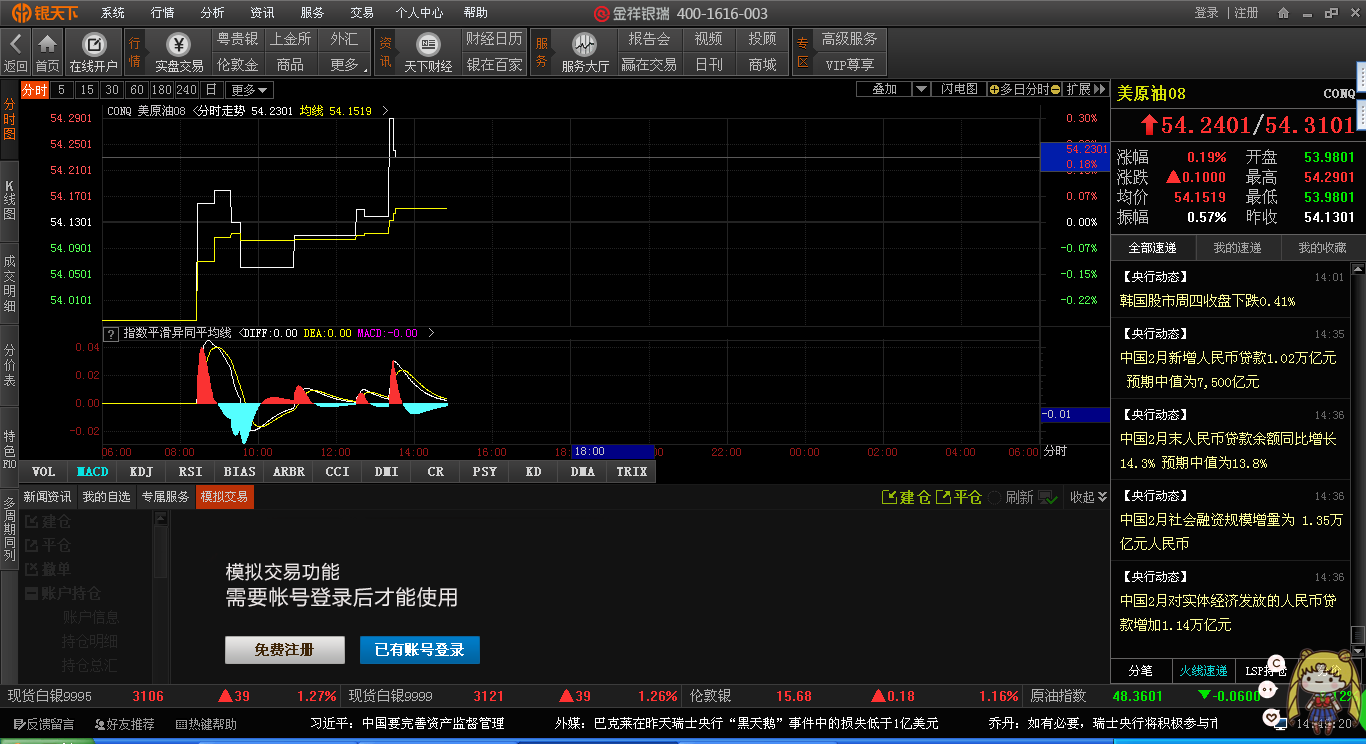The width and height of the screenshot is (1366, 744).
Task: Switch to the KDJ indicator tab
Action: [141, 472]
